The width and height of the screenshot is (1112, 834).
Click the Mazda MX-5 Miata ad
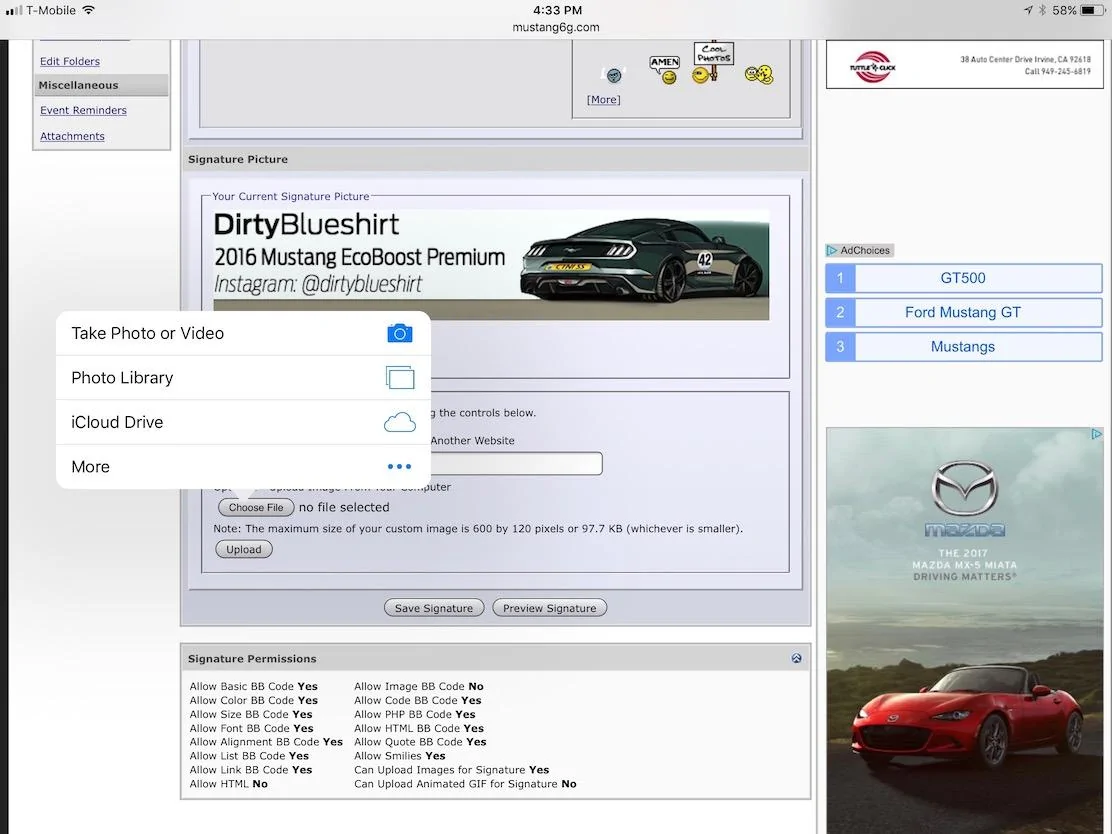click(964, 630)
